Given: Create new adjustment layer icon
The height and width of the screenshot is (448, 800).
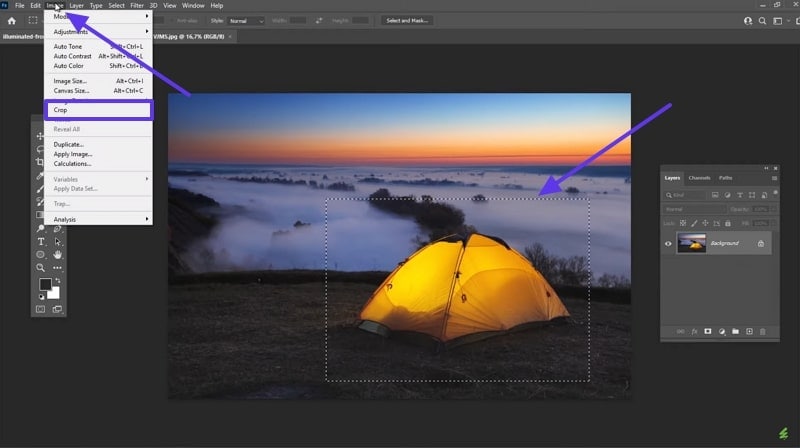Looking at the screenshot, I should click(x=722, y=332).
